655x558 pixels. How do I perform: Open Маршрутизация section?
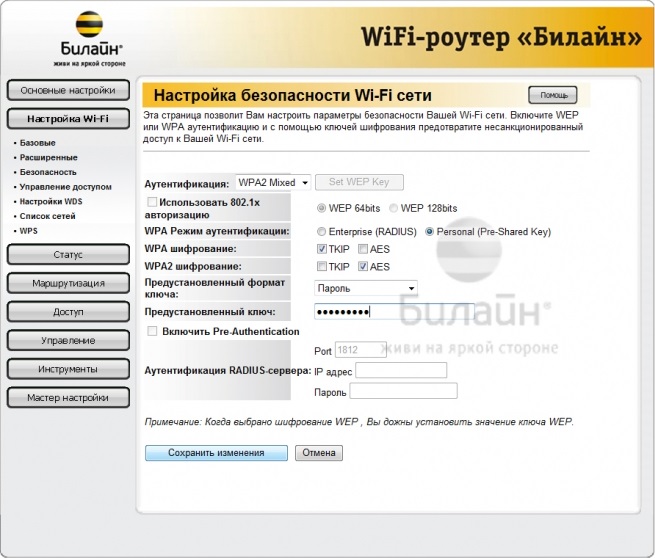pyautogui.click(x=68, y=283)
